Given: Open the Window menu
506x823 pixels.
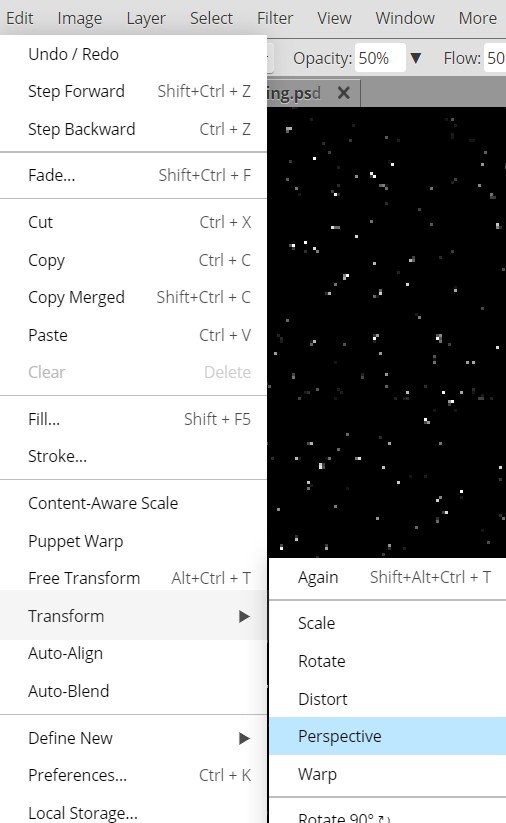Looking at the screenshot, I should point(405,18).
